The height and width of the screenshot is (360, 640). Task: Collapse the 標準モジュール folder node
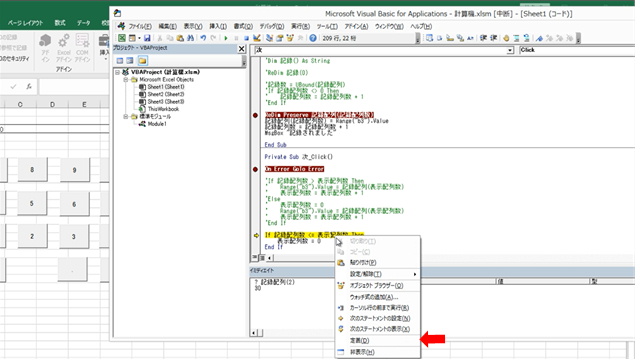(x=126, y=116)
